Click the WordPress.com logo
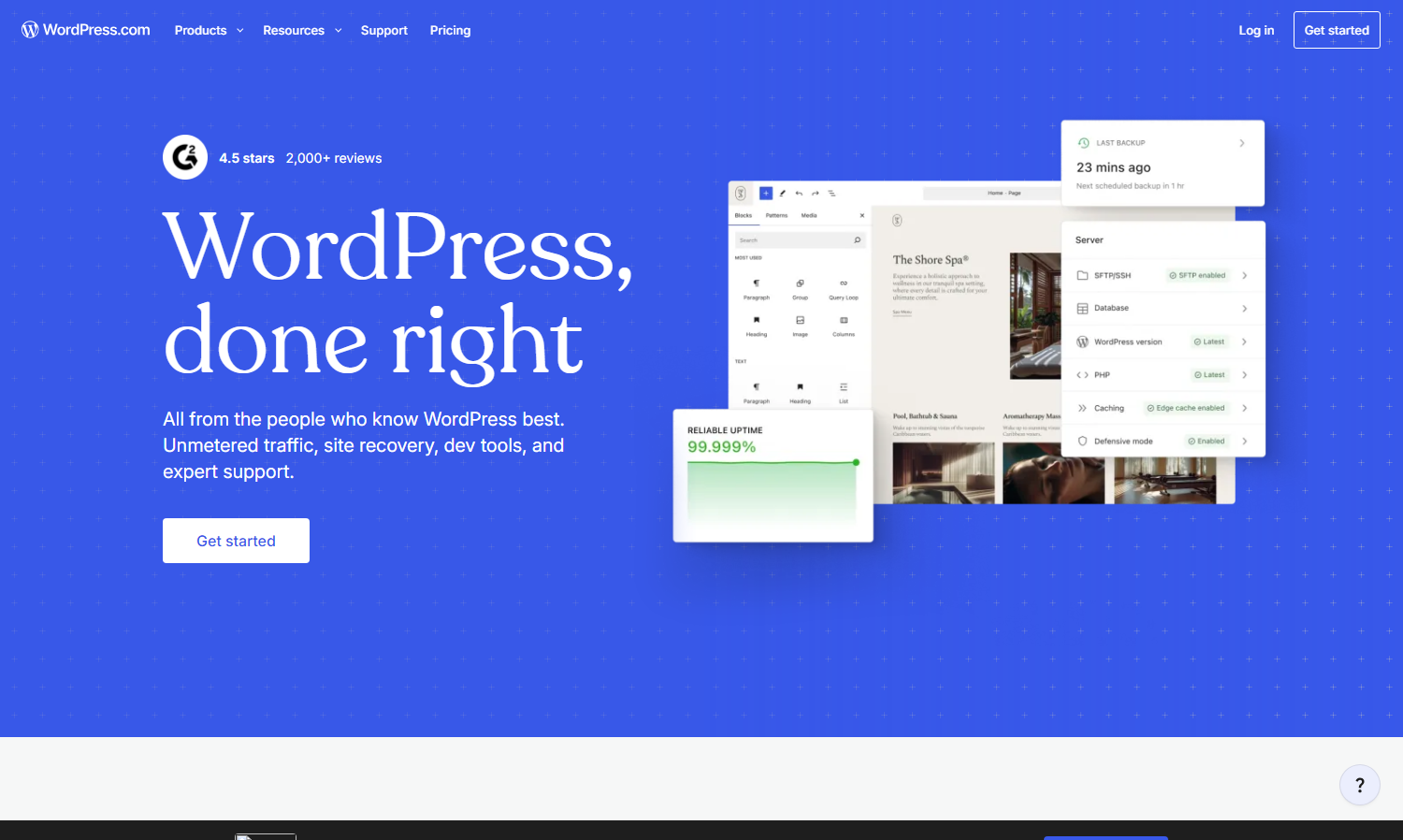This screenshot has height=840, width=1403. coord(86,30)
